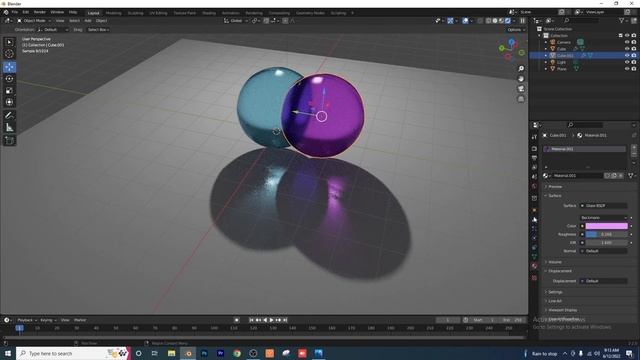640x360 pixels.
Task: Hide the Cube object in viewport
Action: tap(627, 49)
